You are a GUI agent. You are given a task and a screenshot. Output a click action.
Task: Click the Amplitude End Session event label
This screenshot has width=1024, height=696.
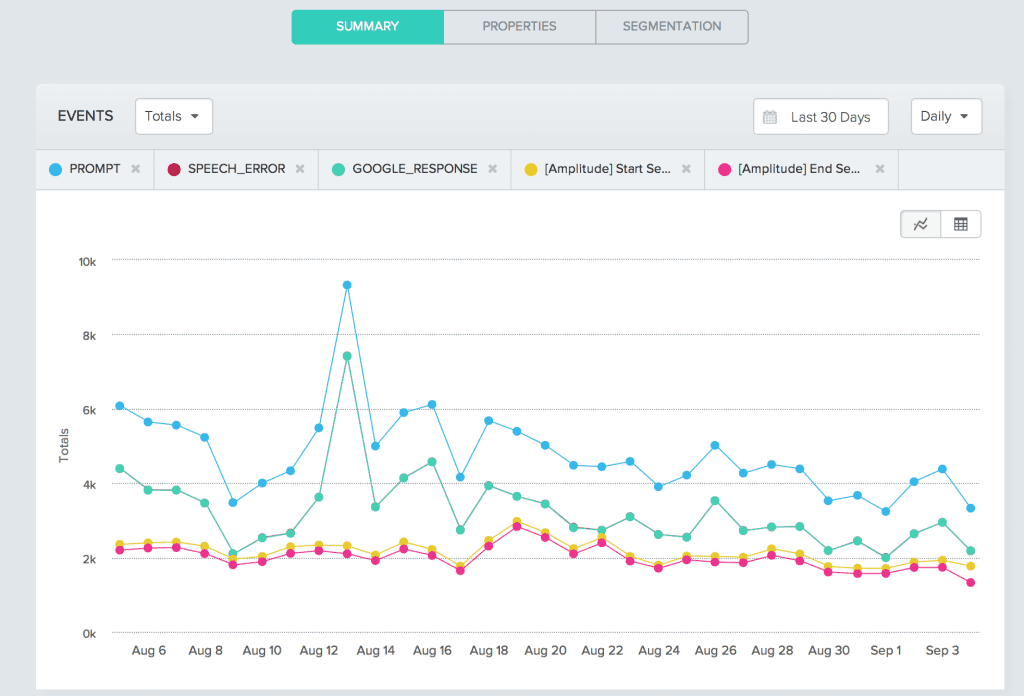(x=799, y=169)
